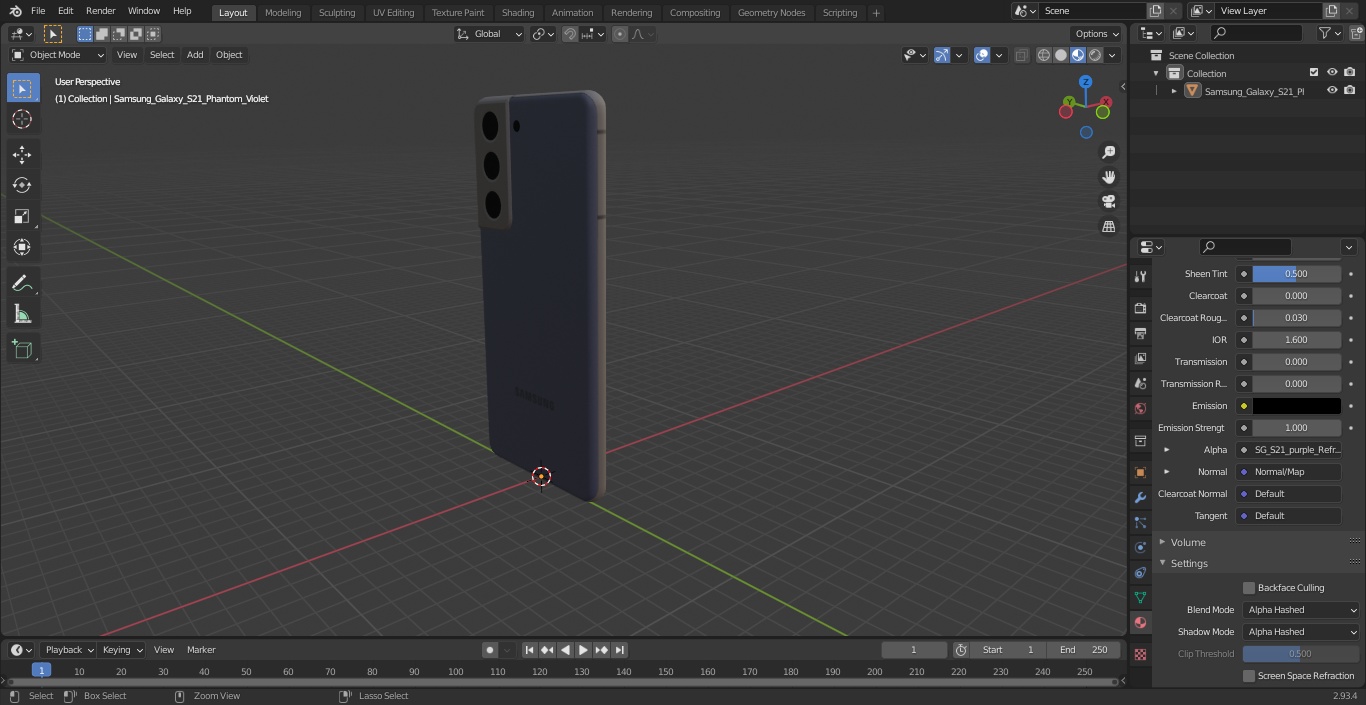Click the End frame field
This screenshot has height=705, width=1366.
[x=1083, y=650]
